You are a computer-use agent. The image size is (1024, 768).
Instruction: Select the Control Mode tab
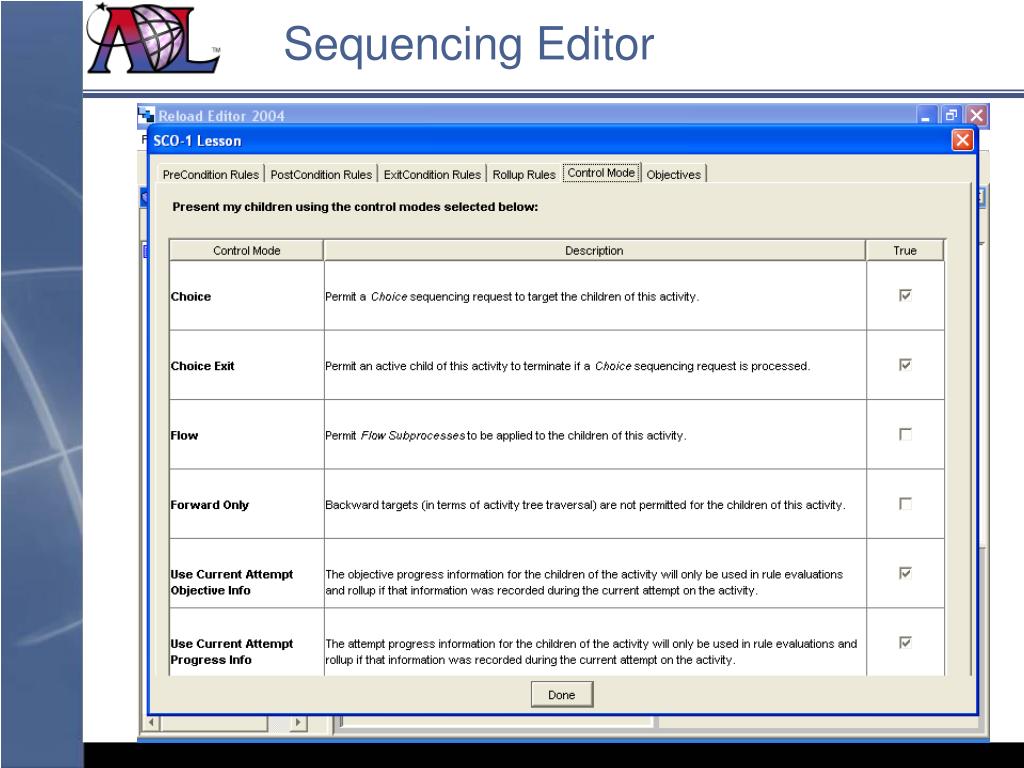click(x=601, y=172)
